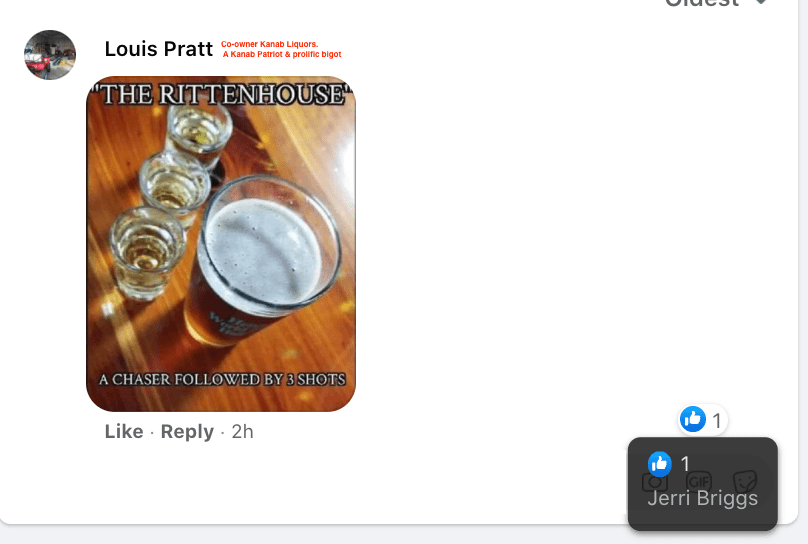Click the Louis Pratt commenter name

point(159,49)
